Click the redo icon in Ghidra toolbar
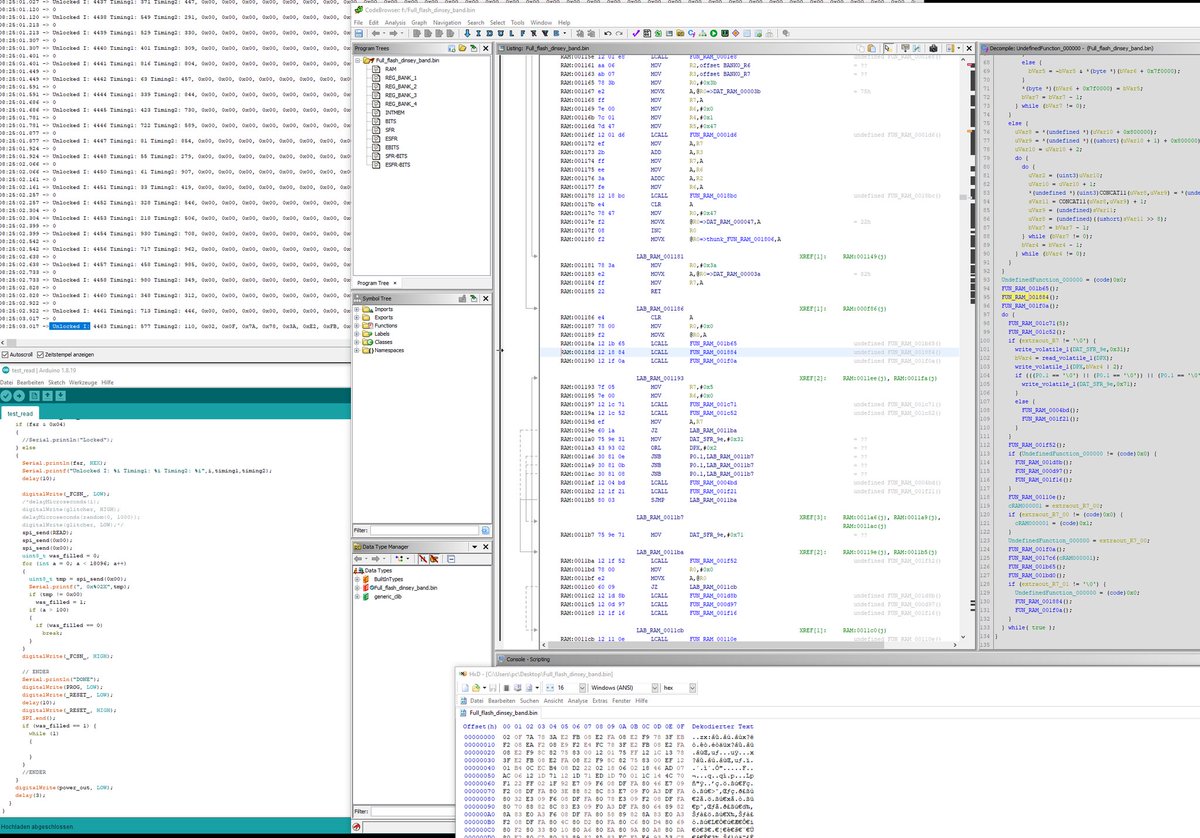Viewport: 1200px width, 838px height. point(619,33)
